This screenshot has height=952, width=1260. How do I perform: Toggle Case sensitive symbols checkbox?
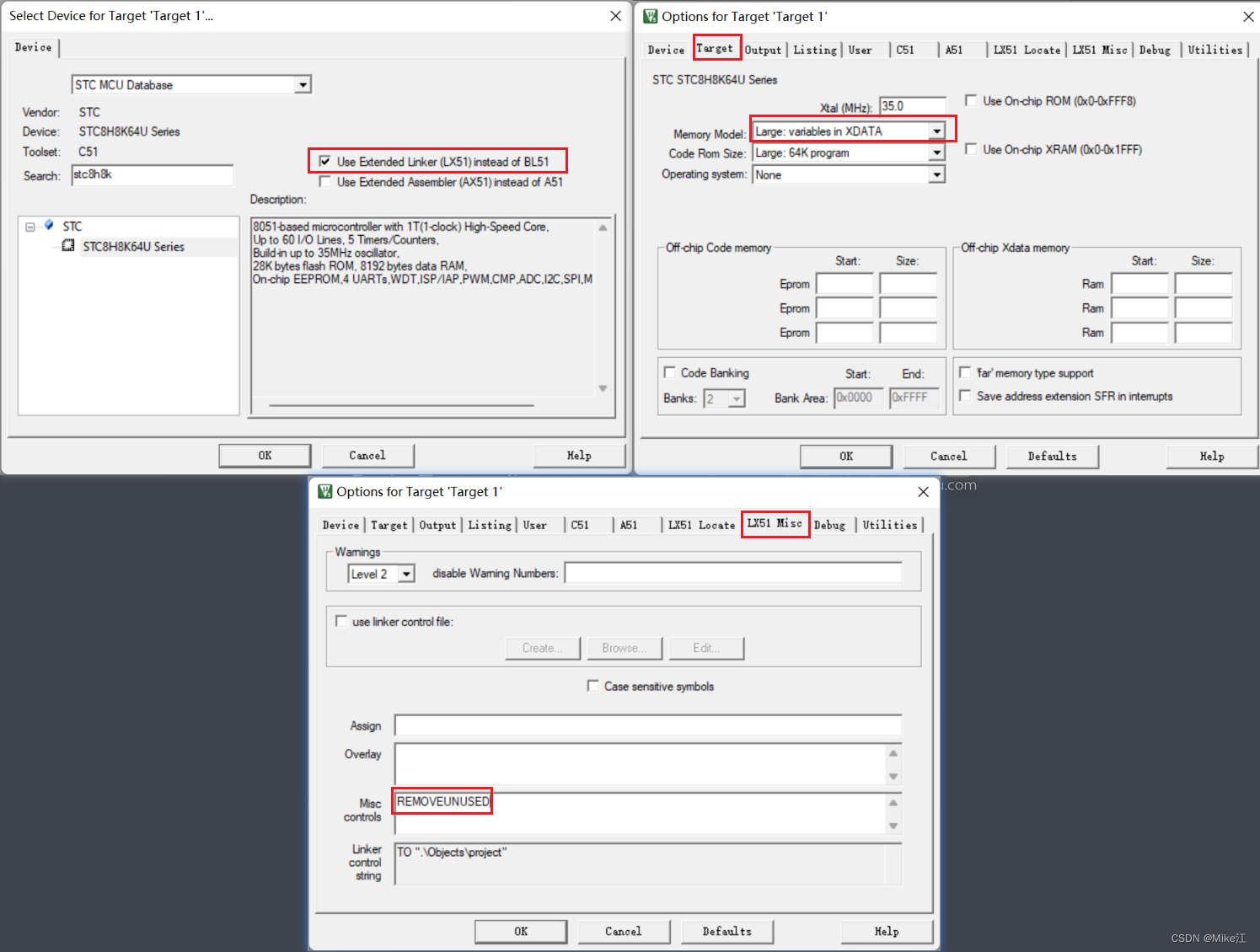click(x=593, y=686)
